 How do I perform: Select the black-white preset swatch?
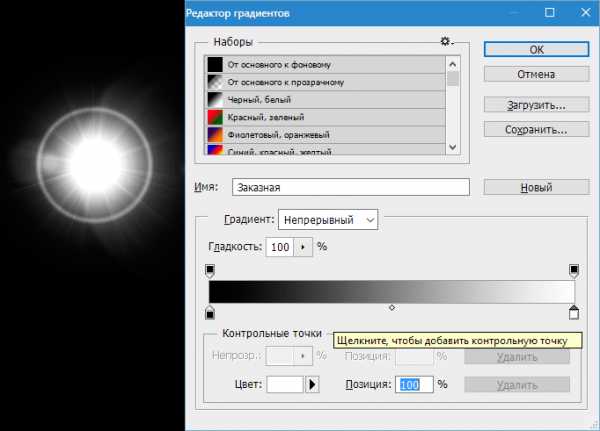click(215, 100)
